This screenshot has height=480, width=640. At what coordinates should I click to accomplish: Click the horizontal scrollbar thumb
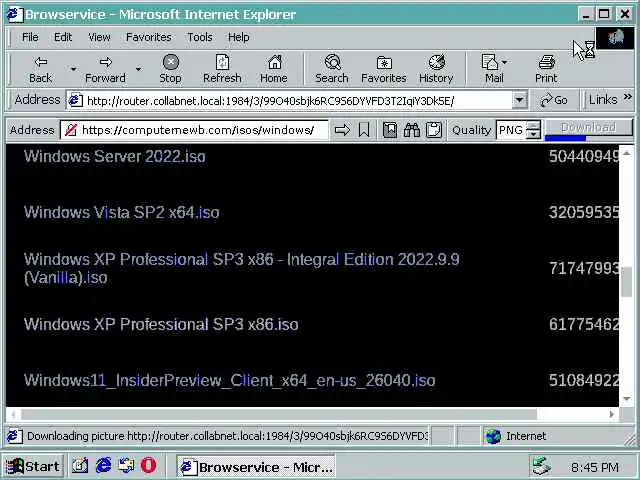279,414
